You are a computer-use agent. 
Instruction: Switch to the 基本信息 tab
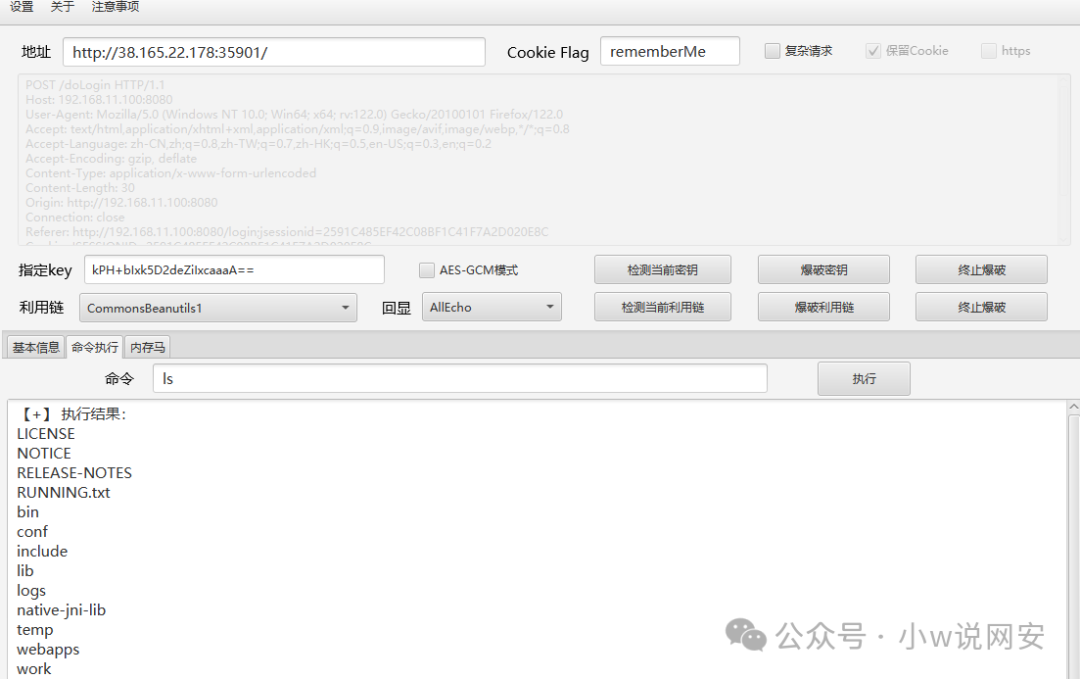pyautogui.click(x=36, y=348)
